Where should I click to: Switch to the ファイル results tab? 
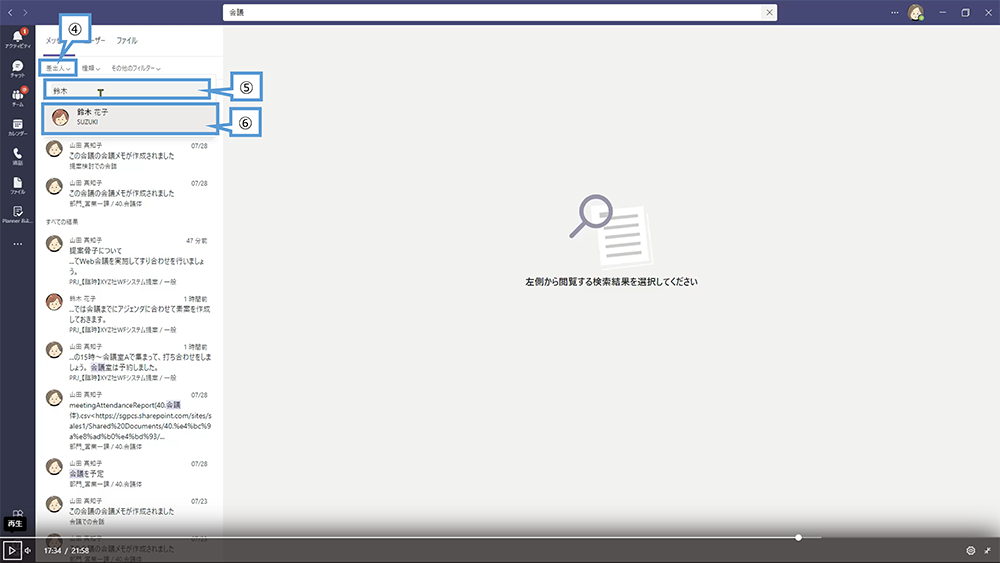(126, 40)
